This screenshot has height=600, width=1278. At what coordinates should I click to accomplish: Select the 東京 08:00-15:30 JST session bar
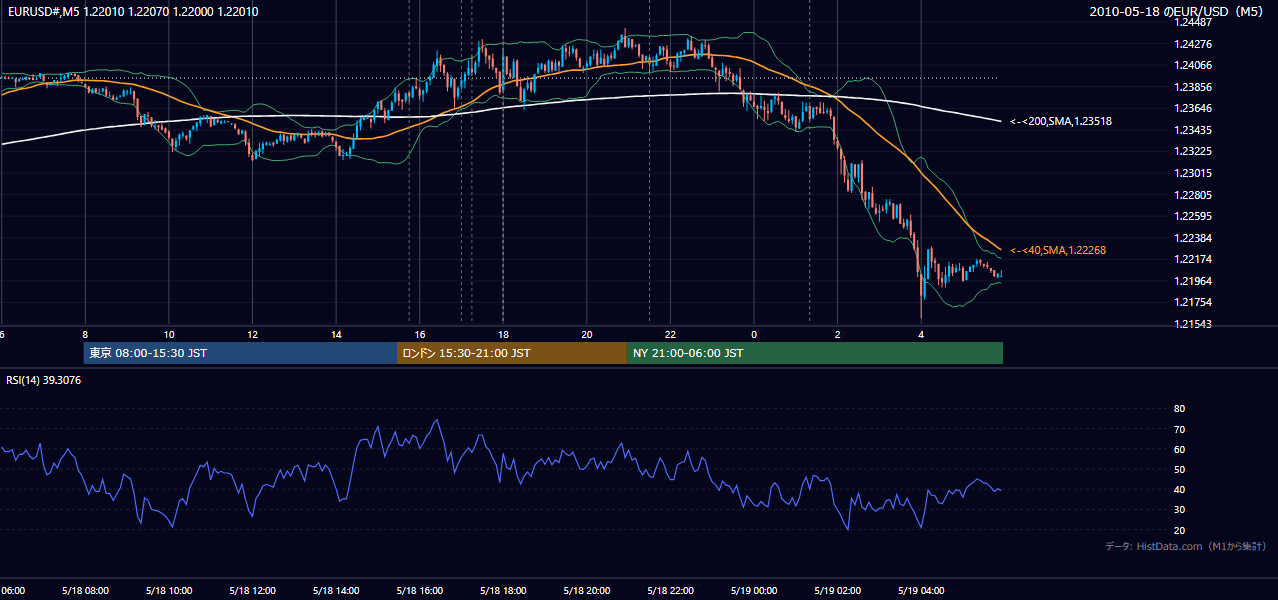point(240,353)
